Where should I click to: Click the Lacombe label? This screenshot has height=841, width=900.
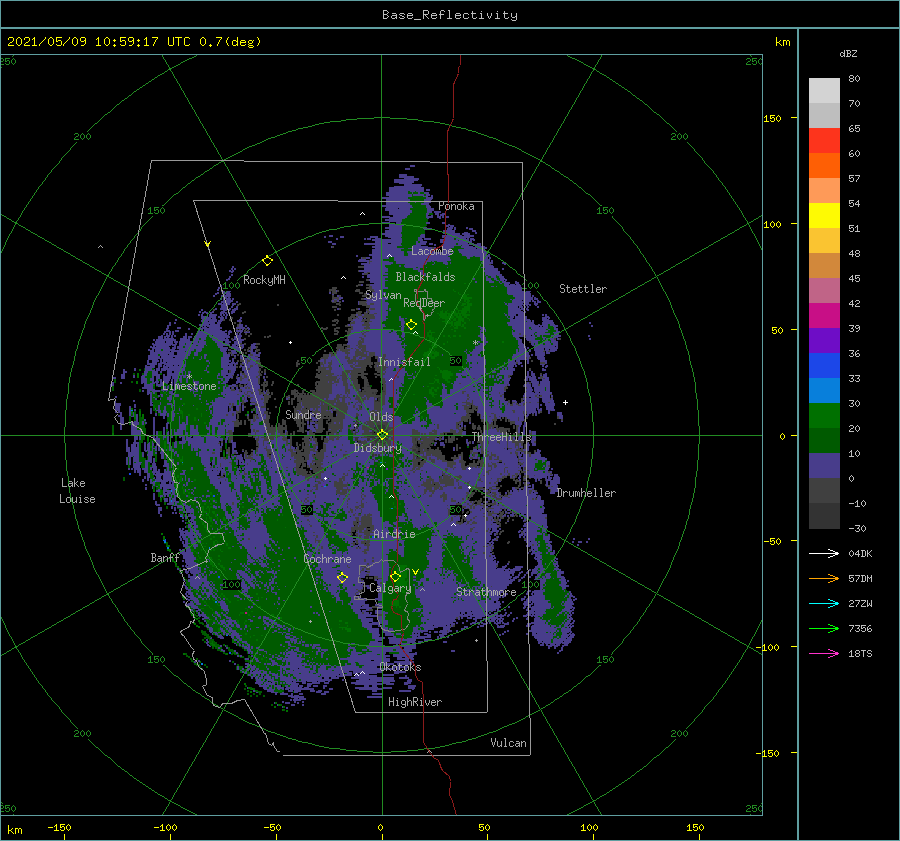click(x=432, y=251)
